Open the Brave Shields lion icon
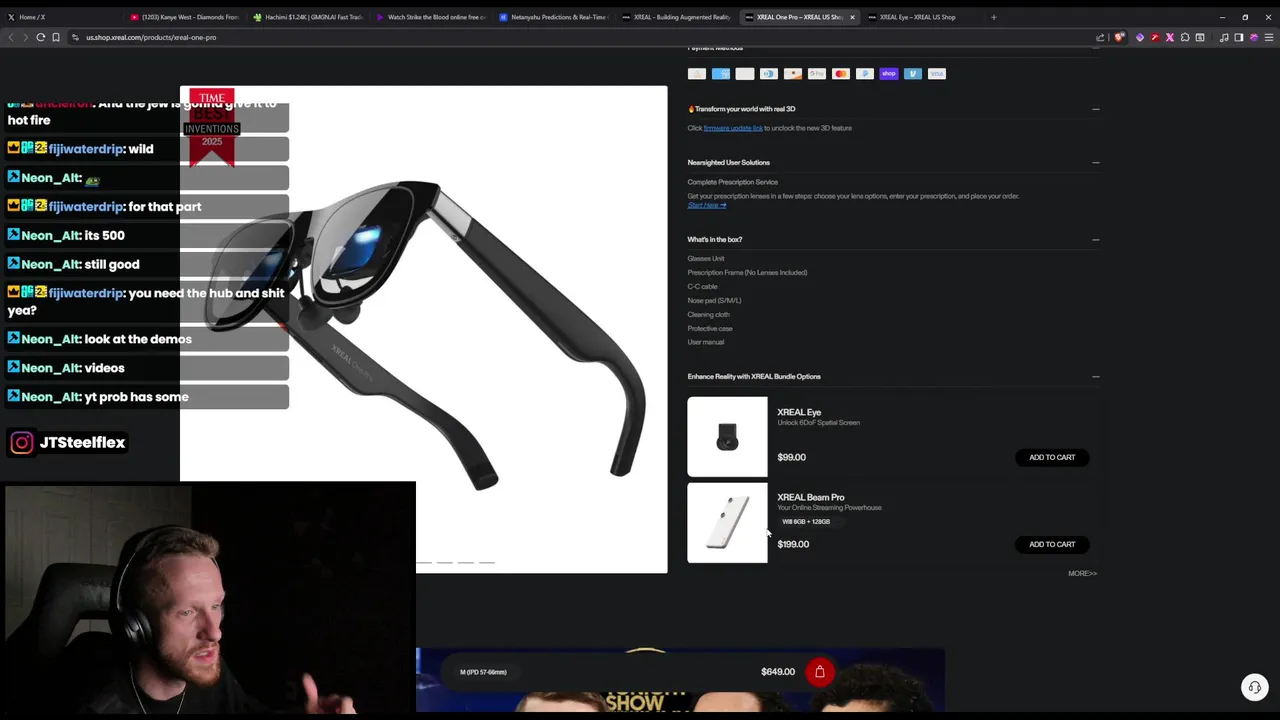1280x720 pixels. (1119, 37)
